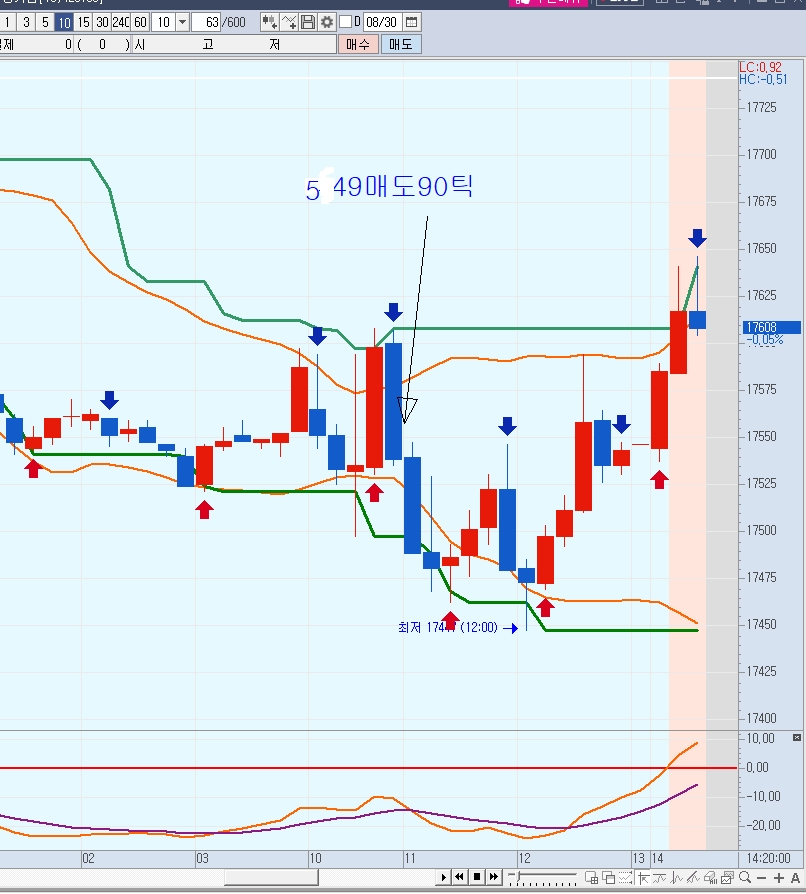
Task: Open the custom interval dropdown arrow
Action: point(182,22)
